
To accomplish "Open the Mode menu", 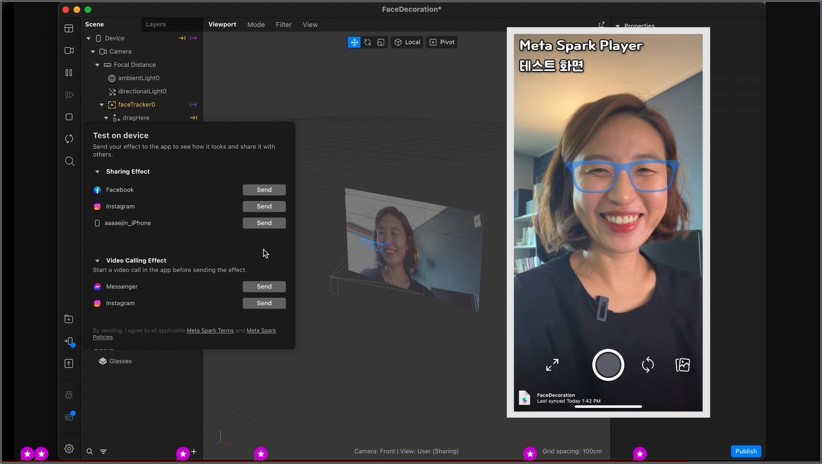I will click(x=256, y=25).
